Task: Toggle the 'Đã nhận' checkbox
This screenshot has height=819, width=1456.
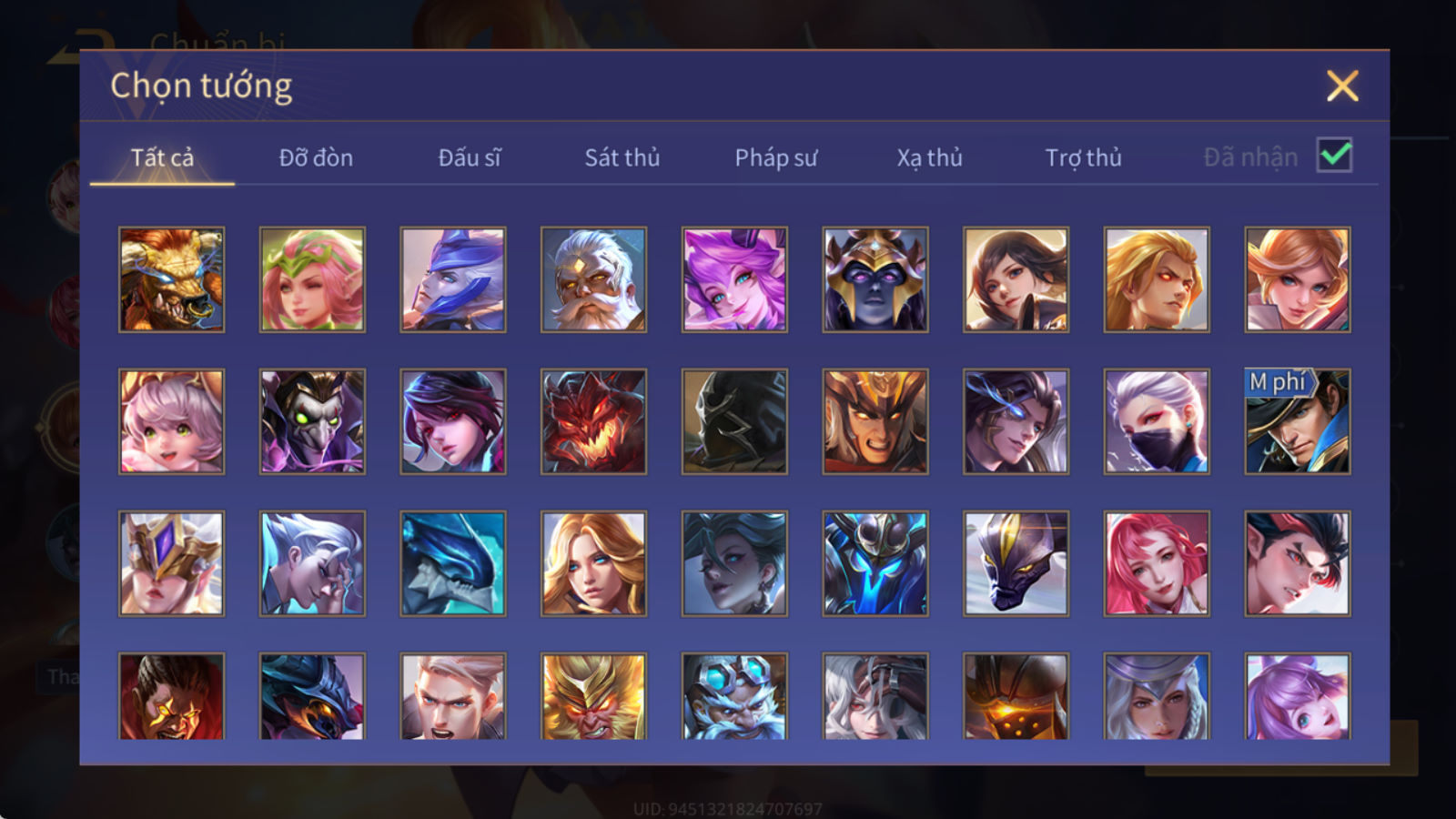Action: click(1334, 156)
